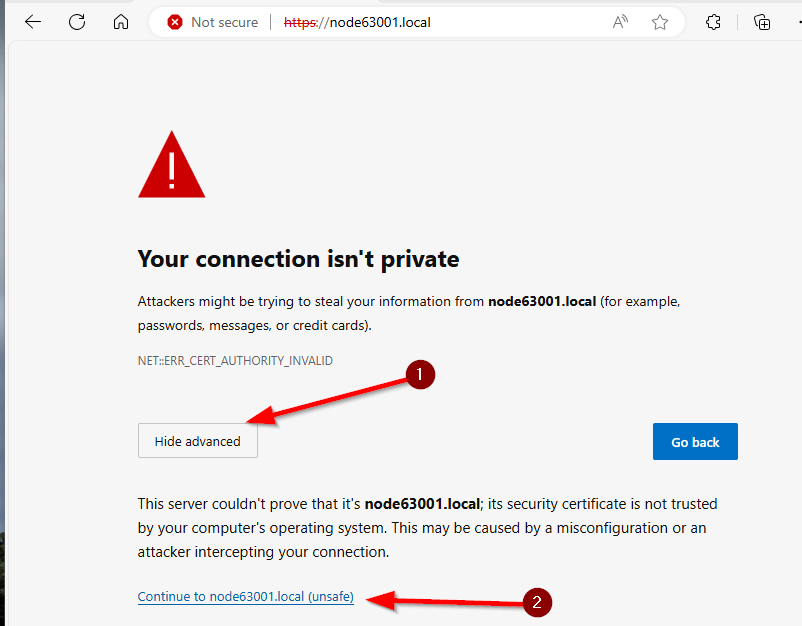Click the red Not secure warning icon
The image size is (802, 626).
pyautogui.click(x=175, y=22)
